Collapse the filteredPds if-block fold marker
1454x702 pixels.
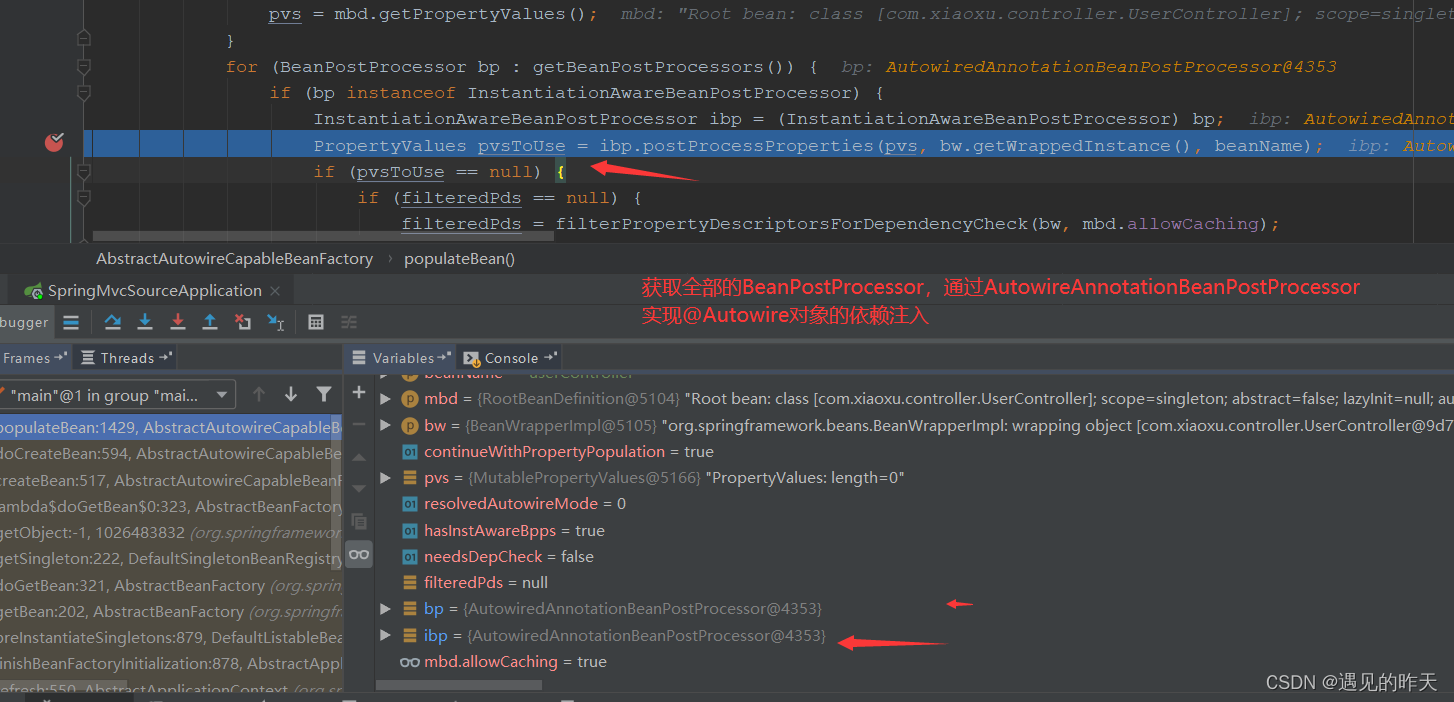(84, 198)
